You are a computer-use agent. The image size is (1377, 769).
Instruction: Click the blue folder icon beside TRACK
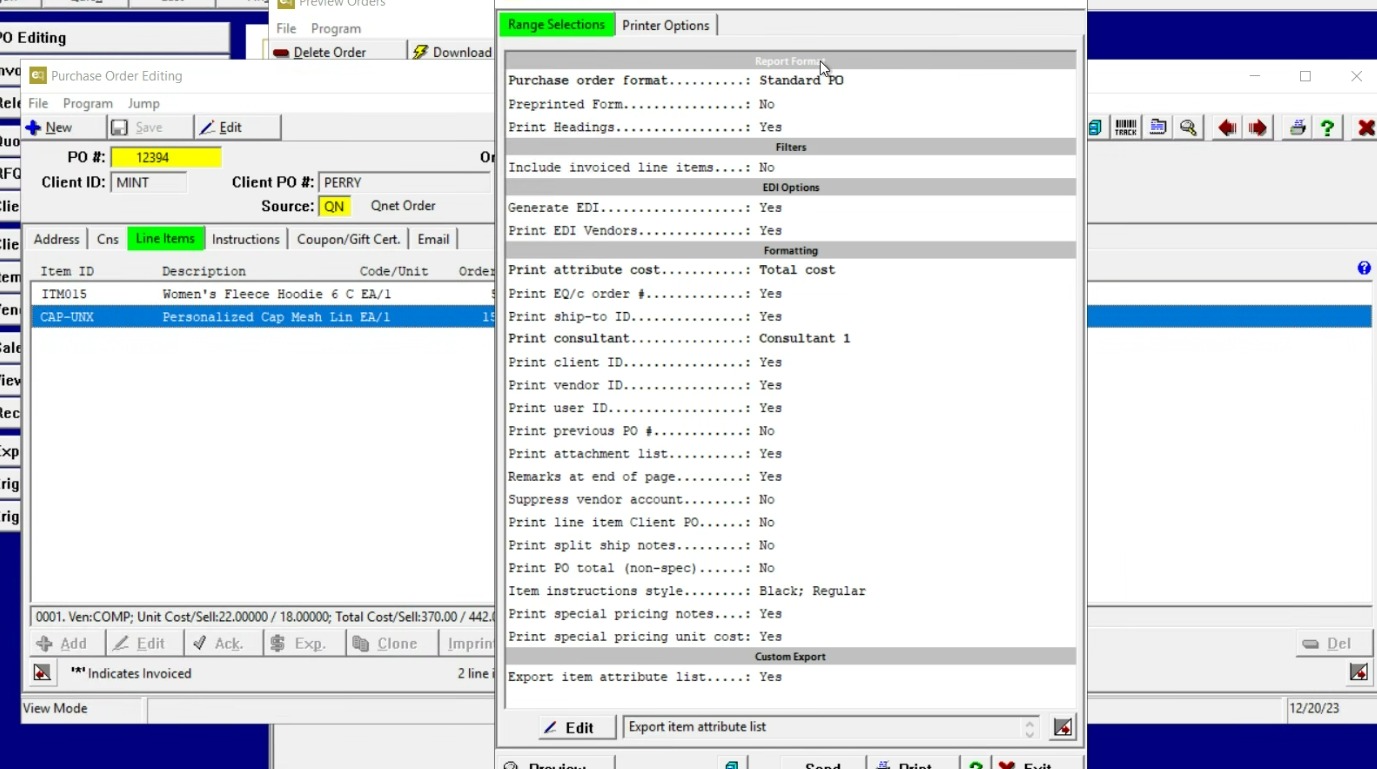click(1158, 128)
